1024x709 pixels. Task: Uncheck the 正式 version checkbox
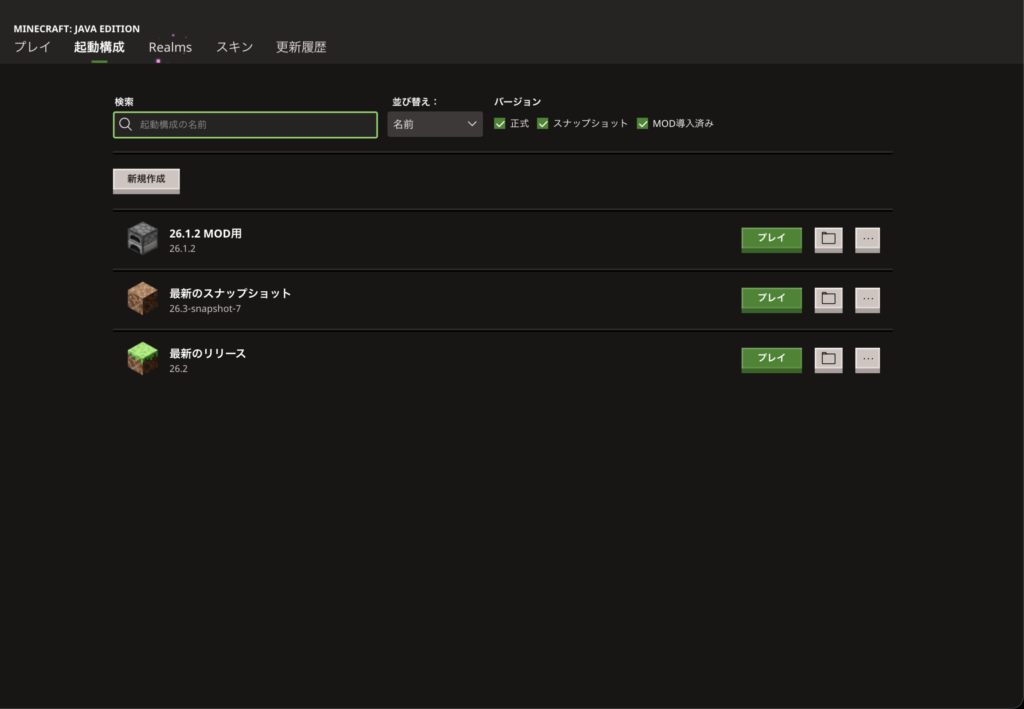click(500, 123)
